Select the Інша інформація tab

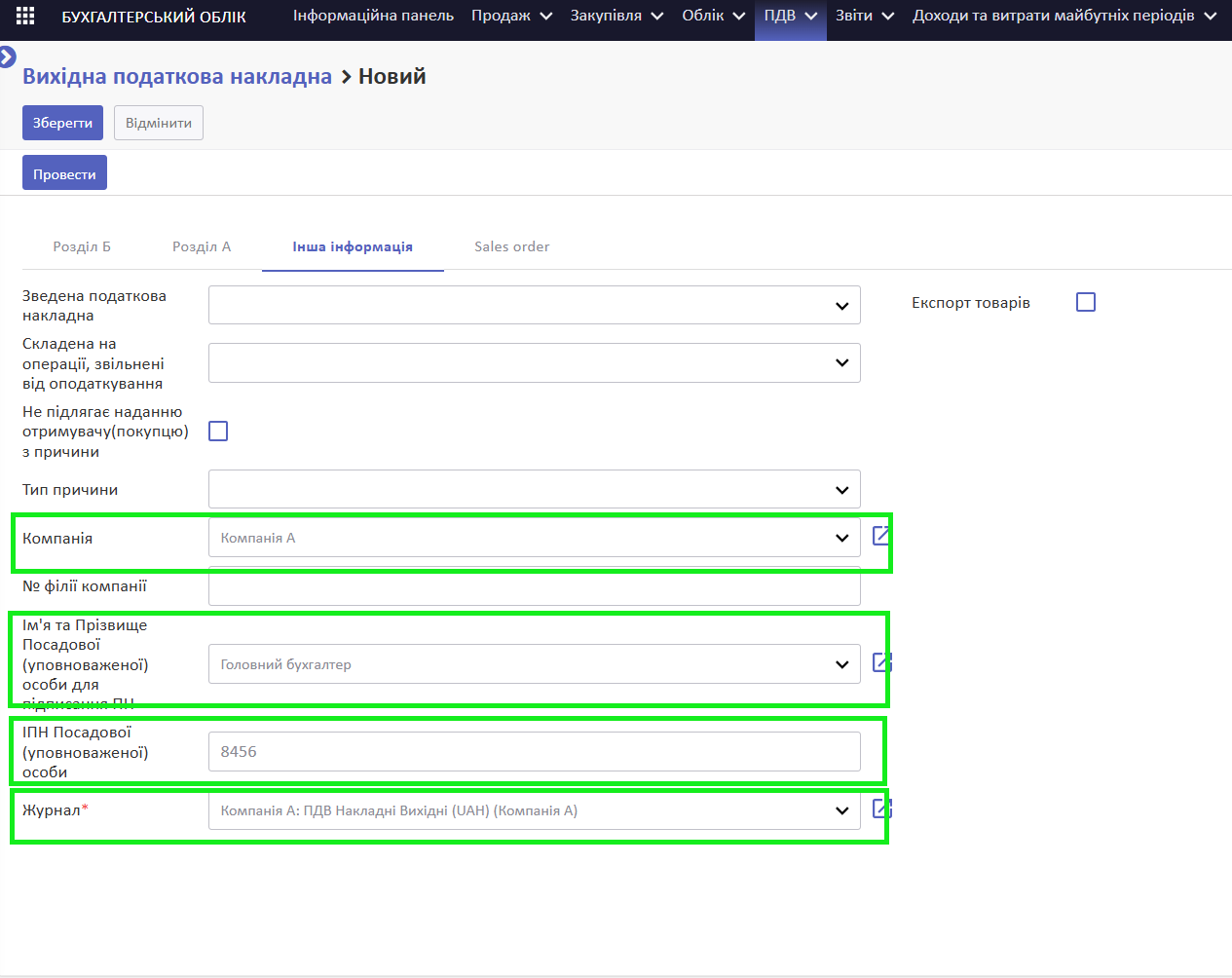click(x=353, y=246)
